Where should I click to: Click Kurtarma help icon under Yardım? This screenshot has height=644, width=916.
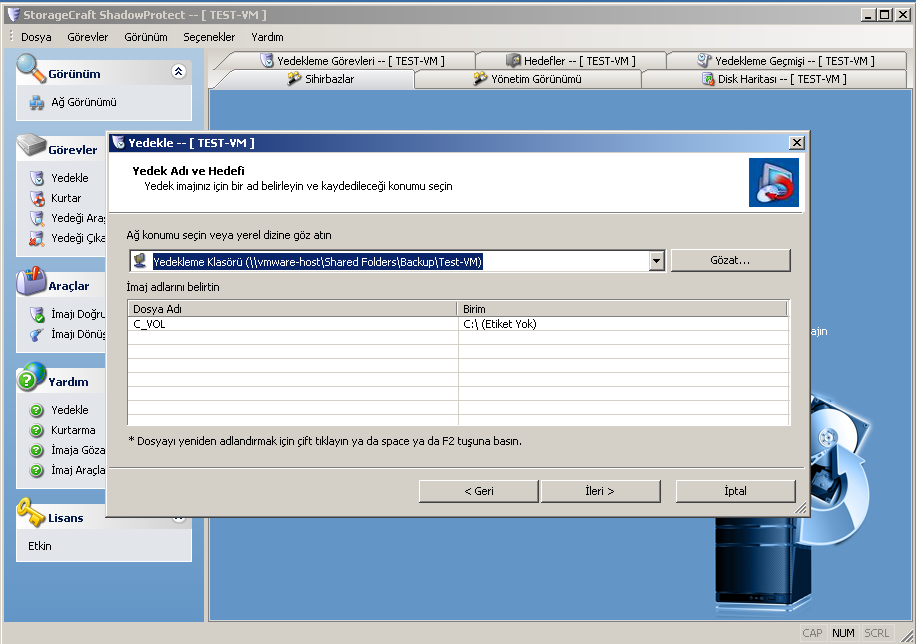pyautogui.click(x=36, y=430)
